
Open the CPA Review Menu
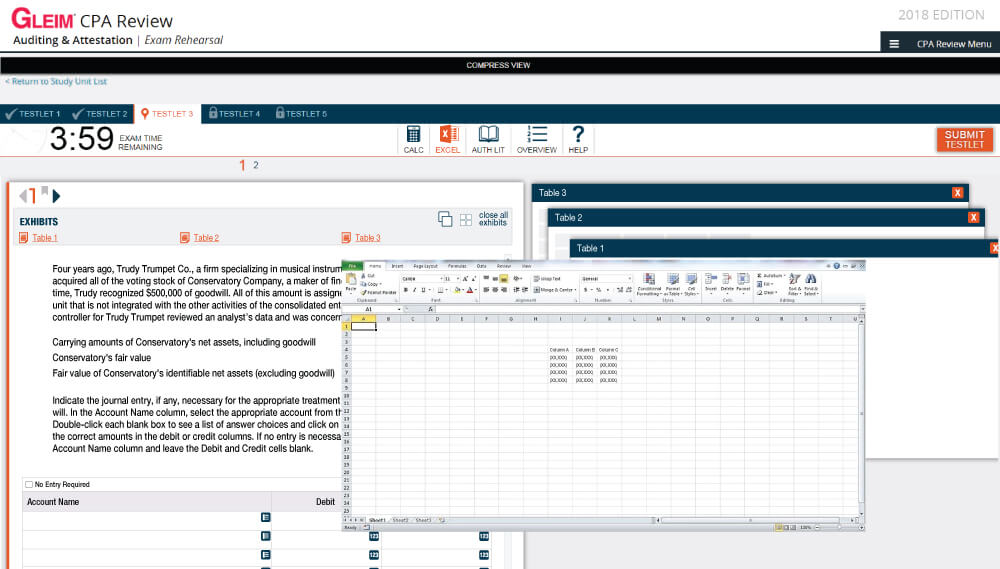940,44
